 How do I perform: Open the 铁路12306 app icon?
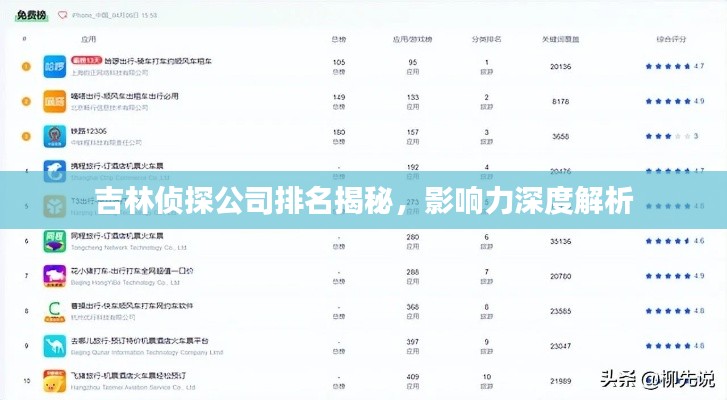(x=54, y=137)
